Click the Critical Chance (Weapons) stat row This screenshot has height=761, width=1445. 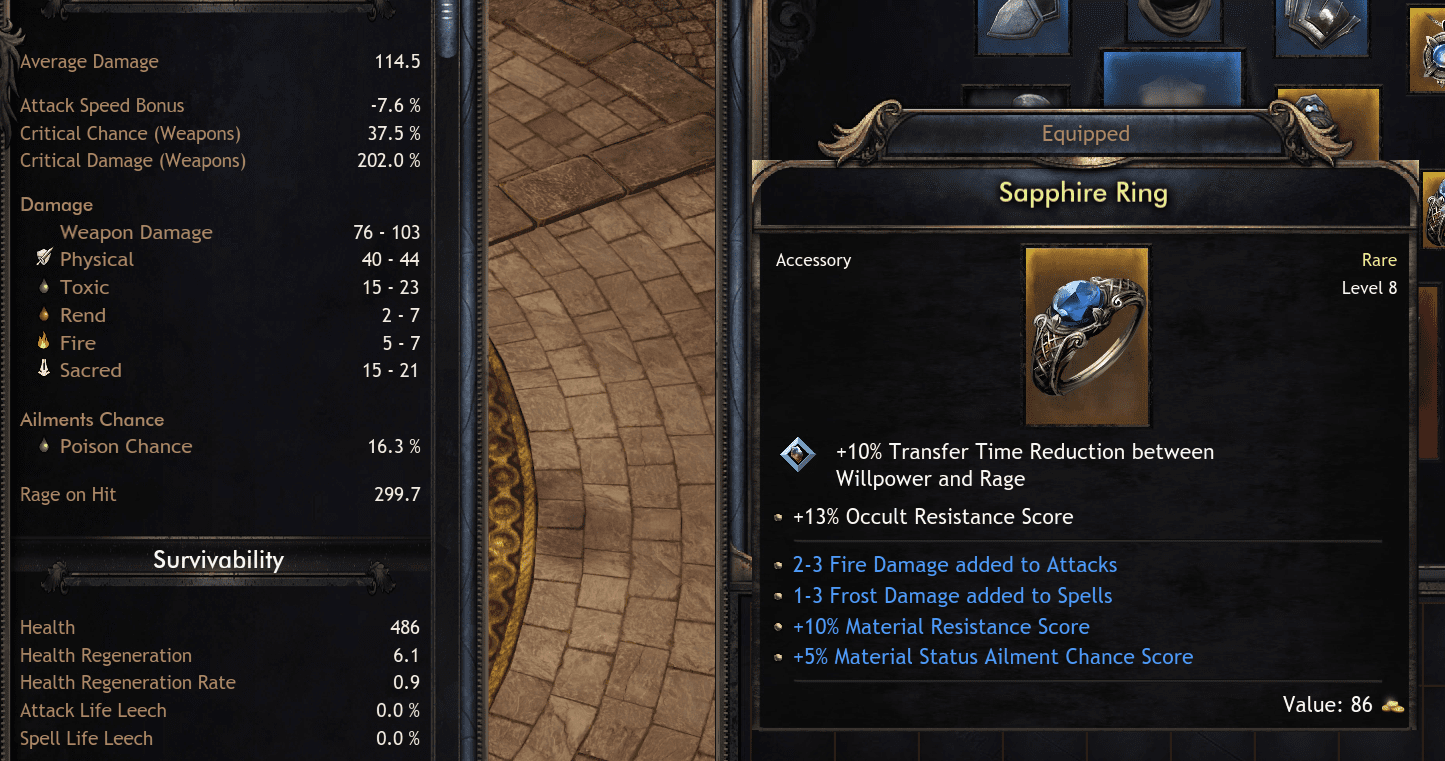[x=220, y=133]
